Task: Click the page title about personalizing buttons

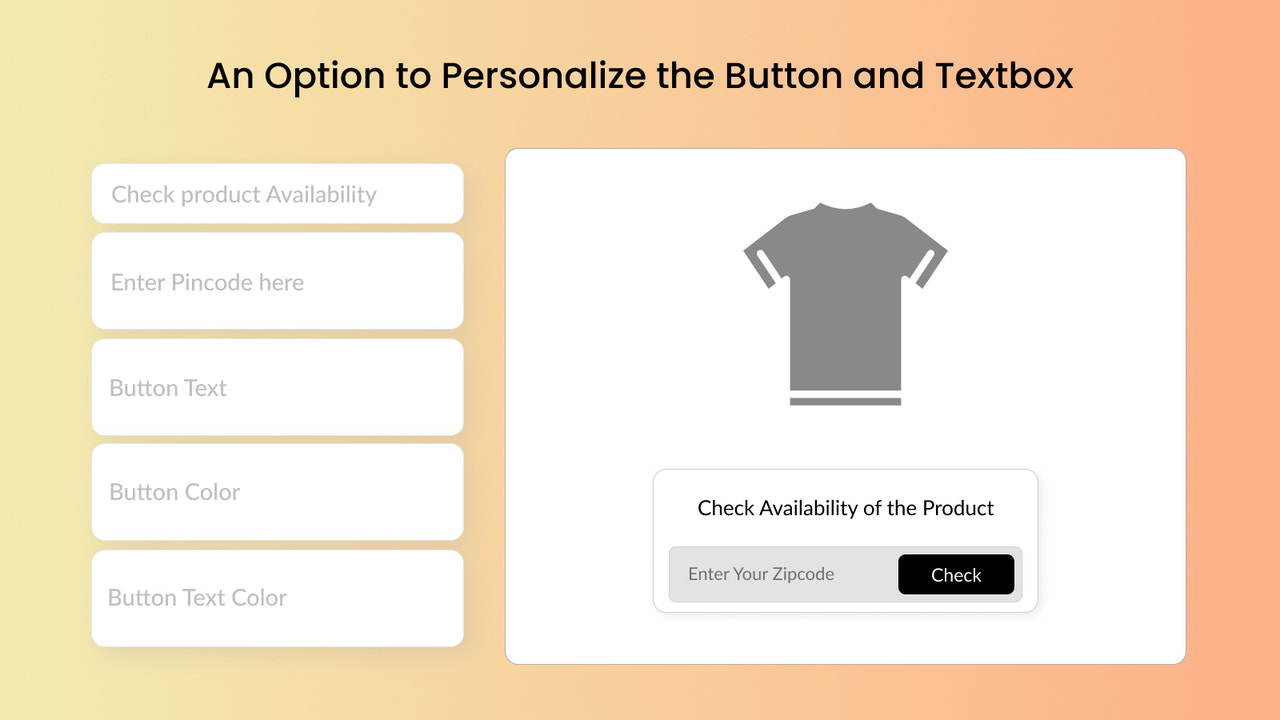Action: tap(640, 76)
